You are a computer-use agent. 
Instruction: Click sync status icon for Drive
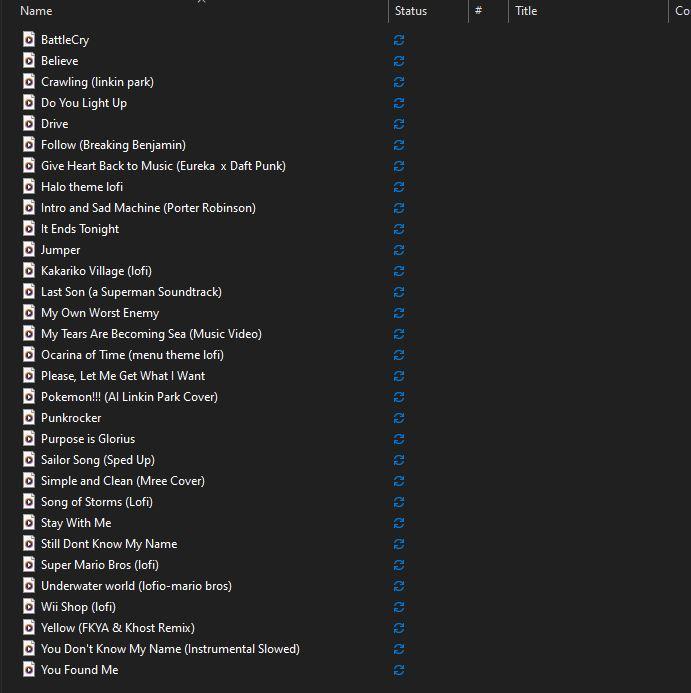point(399,124)
